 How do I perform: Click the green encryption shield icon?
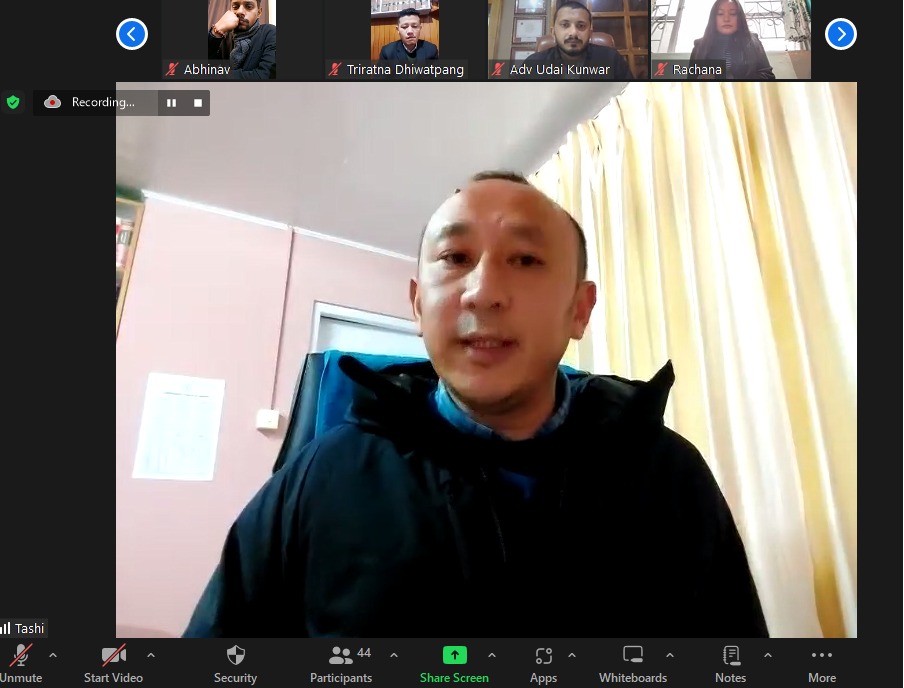pyautogui.click(x=13, y=103)
